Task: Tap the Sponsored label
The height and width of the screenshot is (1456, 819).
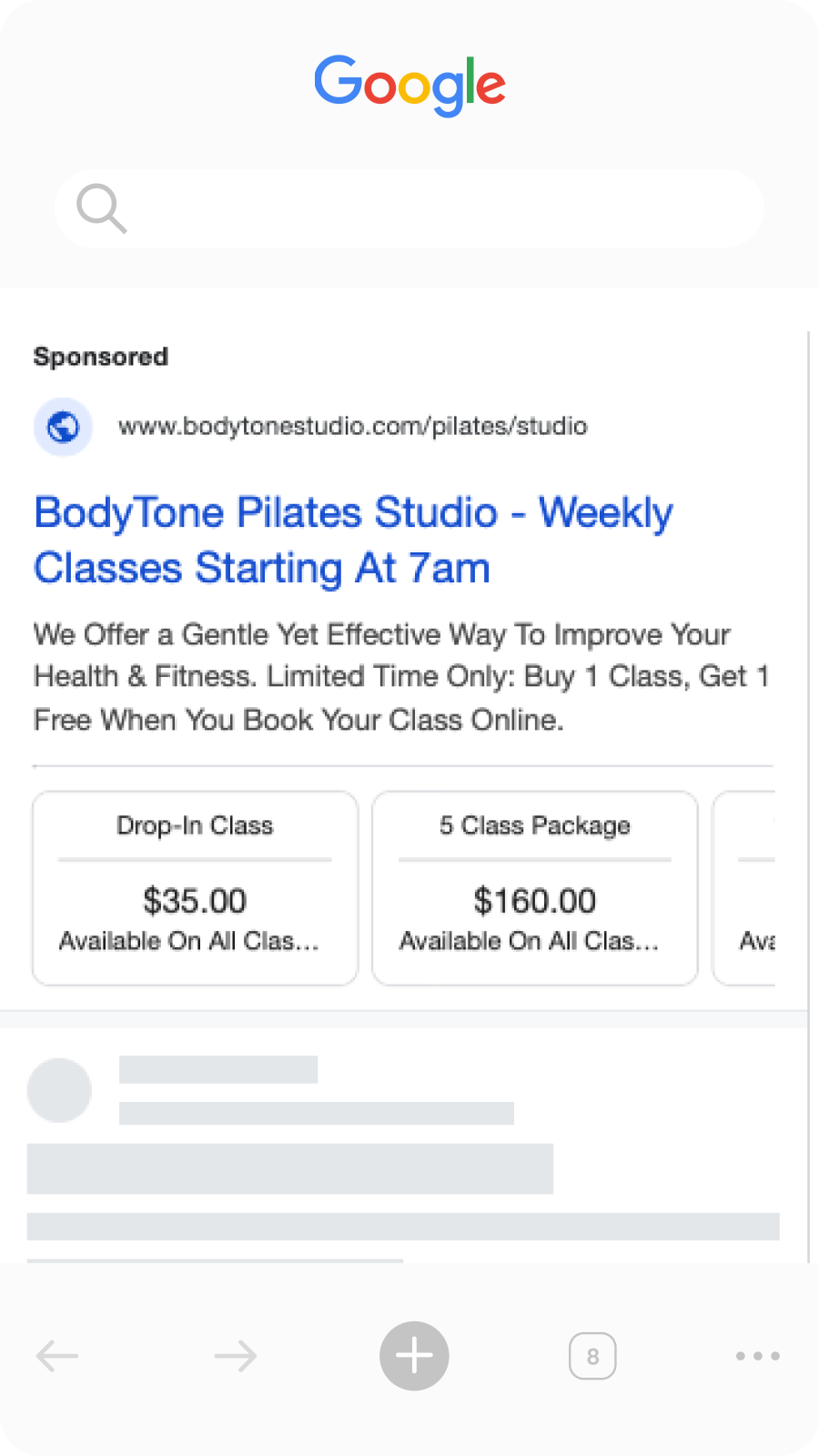Action: coord(100,356)
